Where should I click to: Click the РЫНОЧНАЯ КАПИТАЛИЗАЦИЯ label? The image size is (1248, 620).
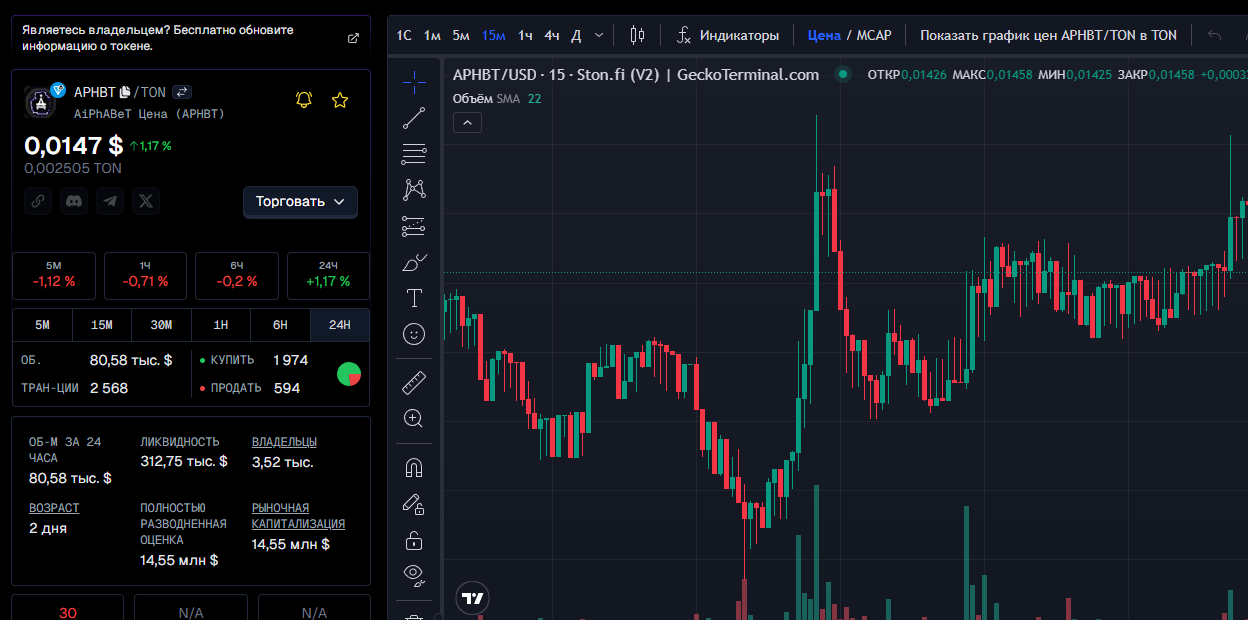click(299, 515)
